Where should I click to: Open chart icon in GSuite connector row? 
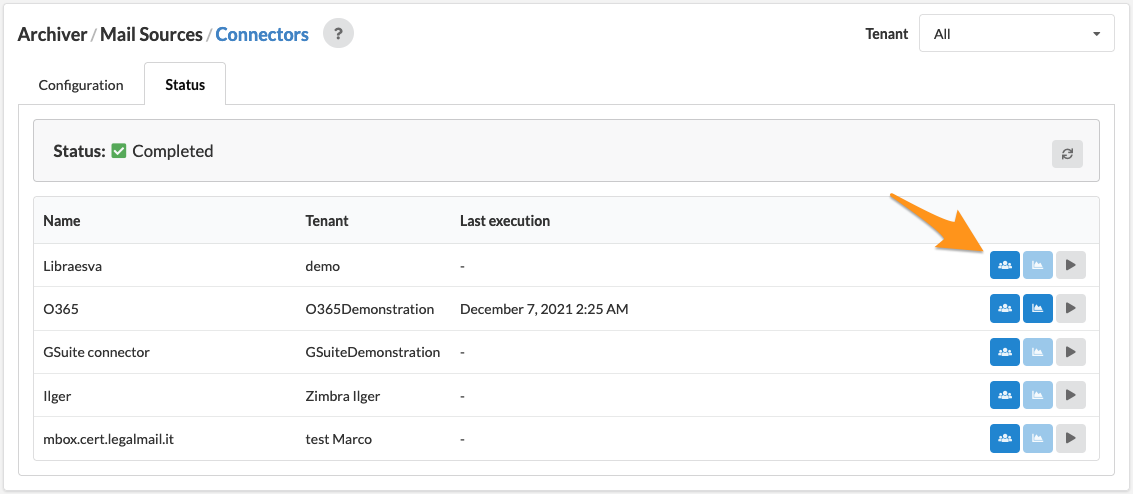pyautogui.click(x=1038, y=352)
